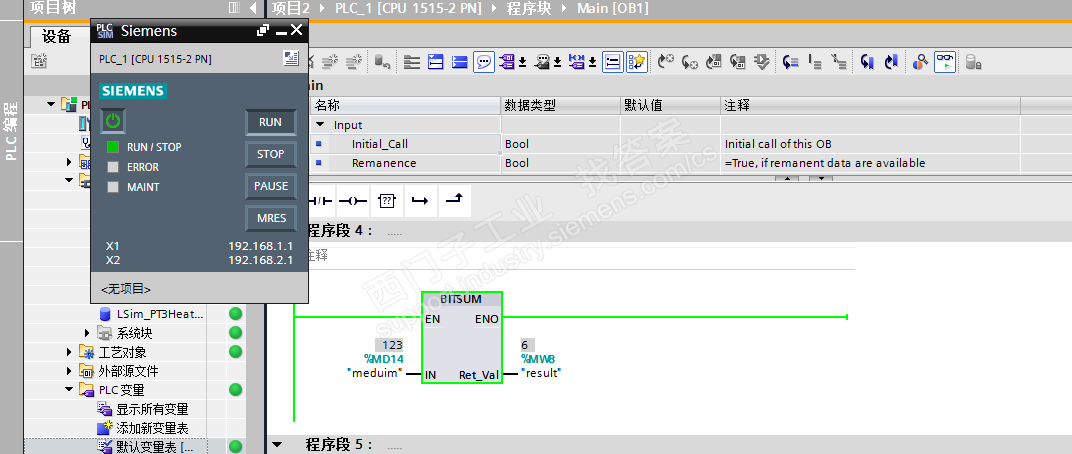Screen dimensions: 1072x454
Task: Insert a close branch instruction
Action: tap(454, 201)
